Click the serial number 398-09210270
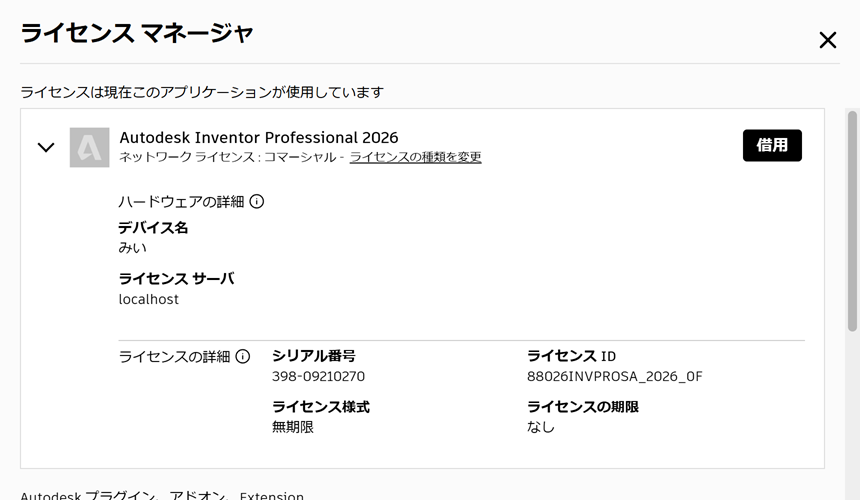Viewport: 860px width, 500px height. point(319,377)
